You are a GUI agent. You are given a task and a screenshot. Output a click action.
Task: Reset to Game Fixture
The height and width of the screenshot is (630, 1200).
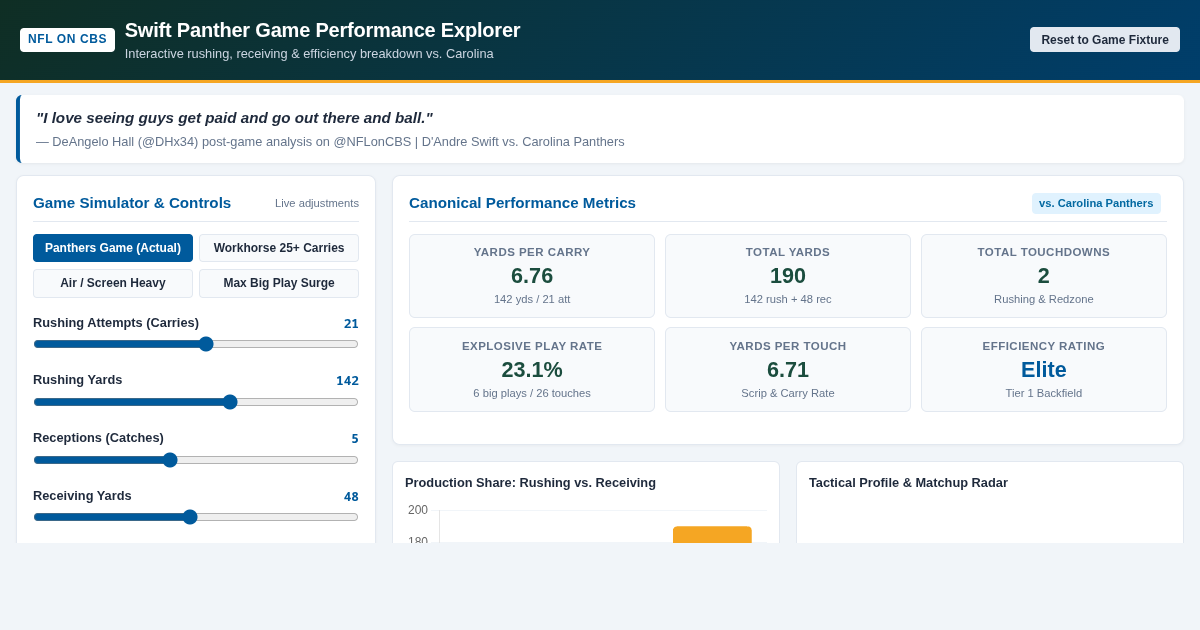(x=1105, y=40)
